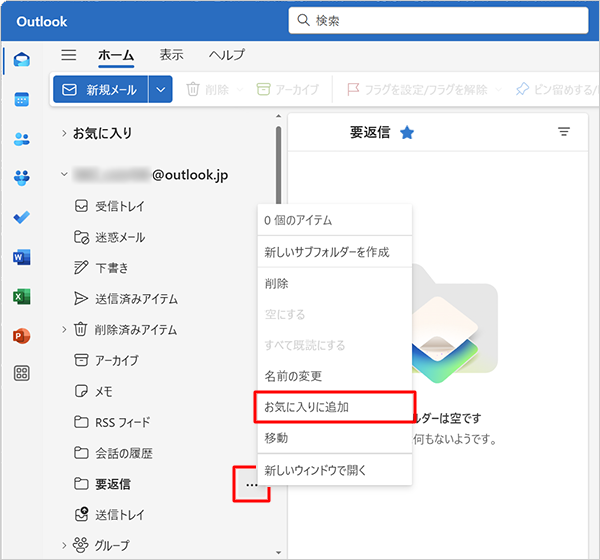Open the 受信トレイ folder
The image size is (600, 560).
tap(109, 206)
